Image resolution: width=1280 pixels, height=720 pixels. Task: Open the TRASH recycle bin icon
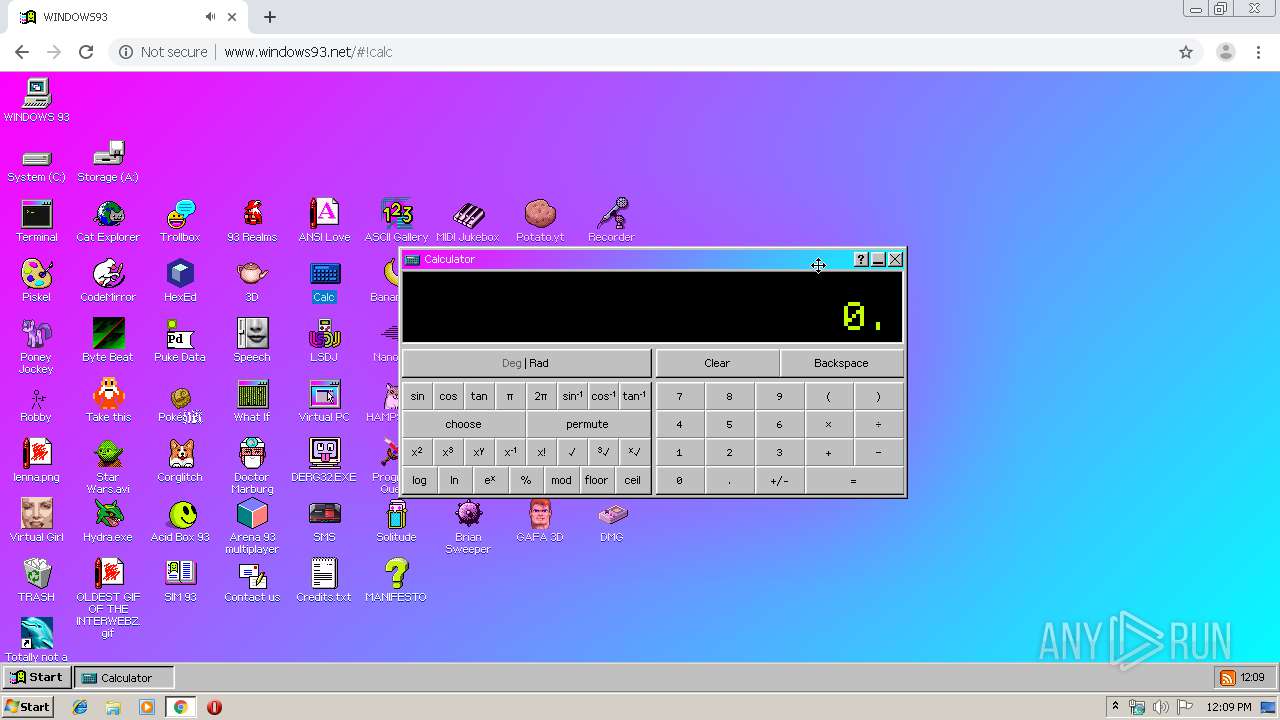36,580
